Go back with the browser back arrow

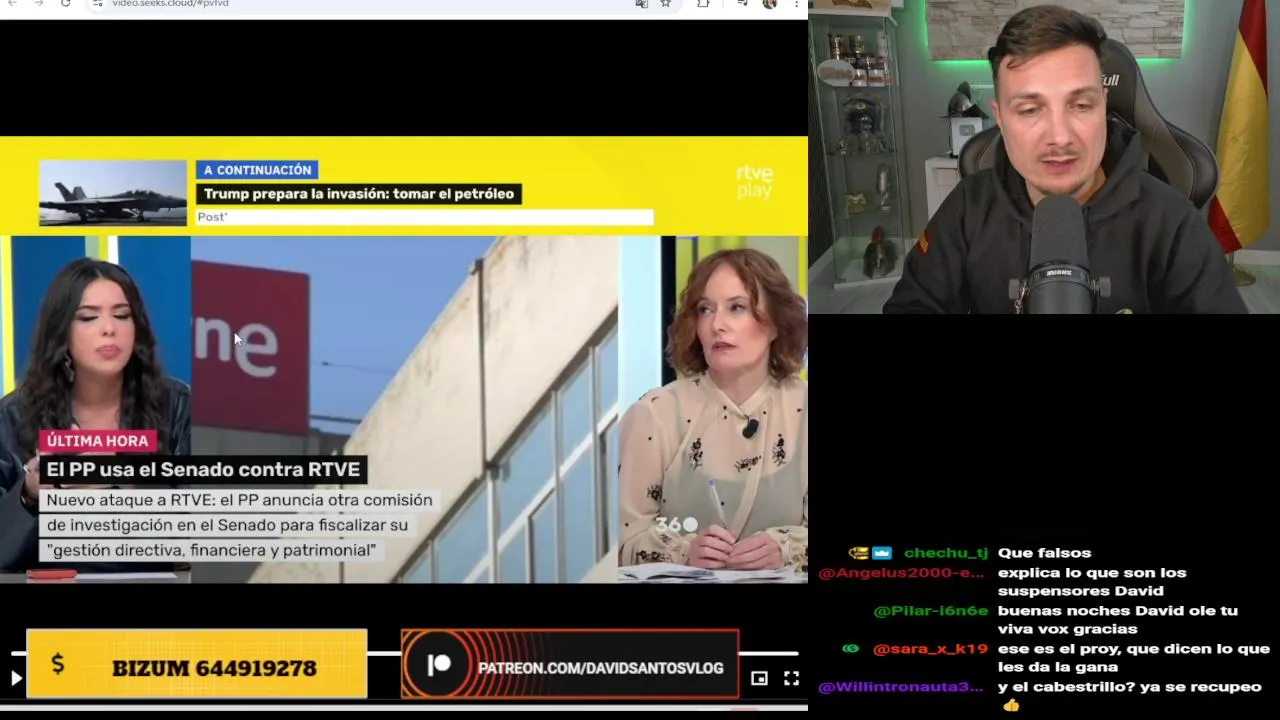13,4
